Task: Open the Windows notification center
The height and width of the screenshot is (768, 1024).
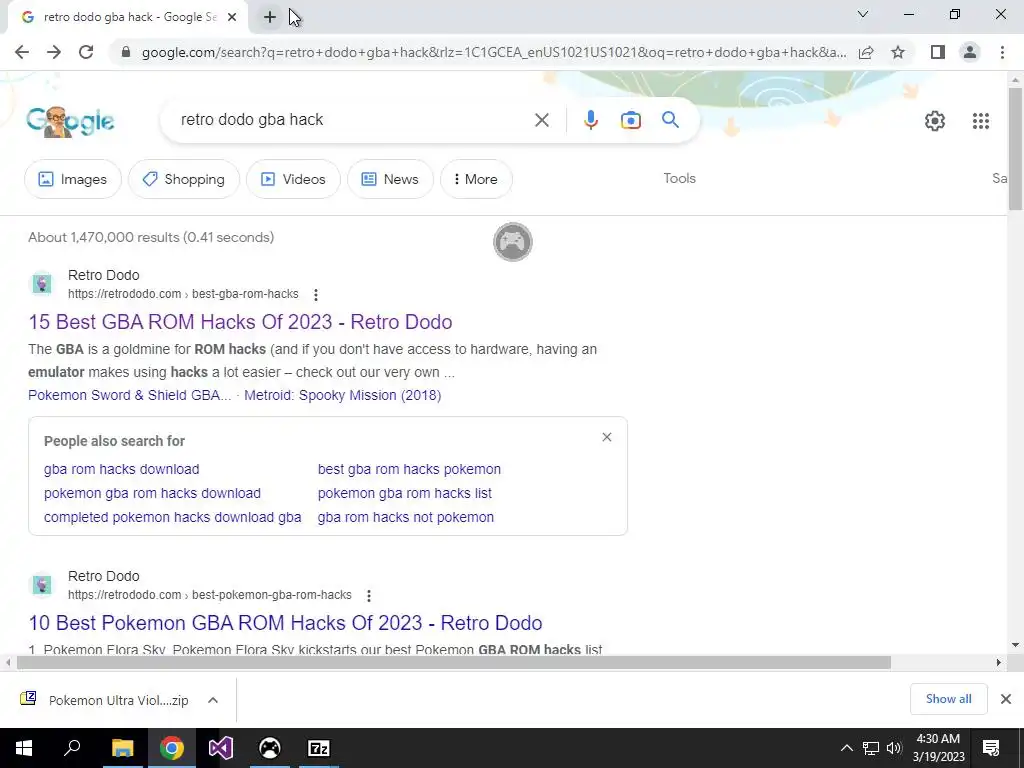Action: click(x=991, y=748)
